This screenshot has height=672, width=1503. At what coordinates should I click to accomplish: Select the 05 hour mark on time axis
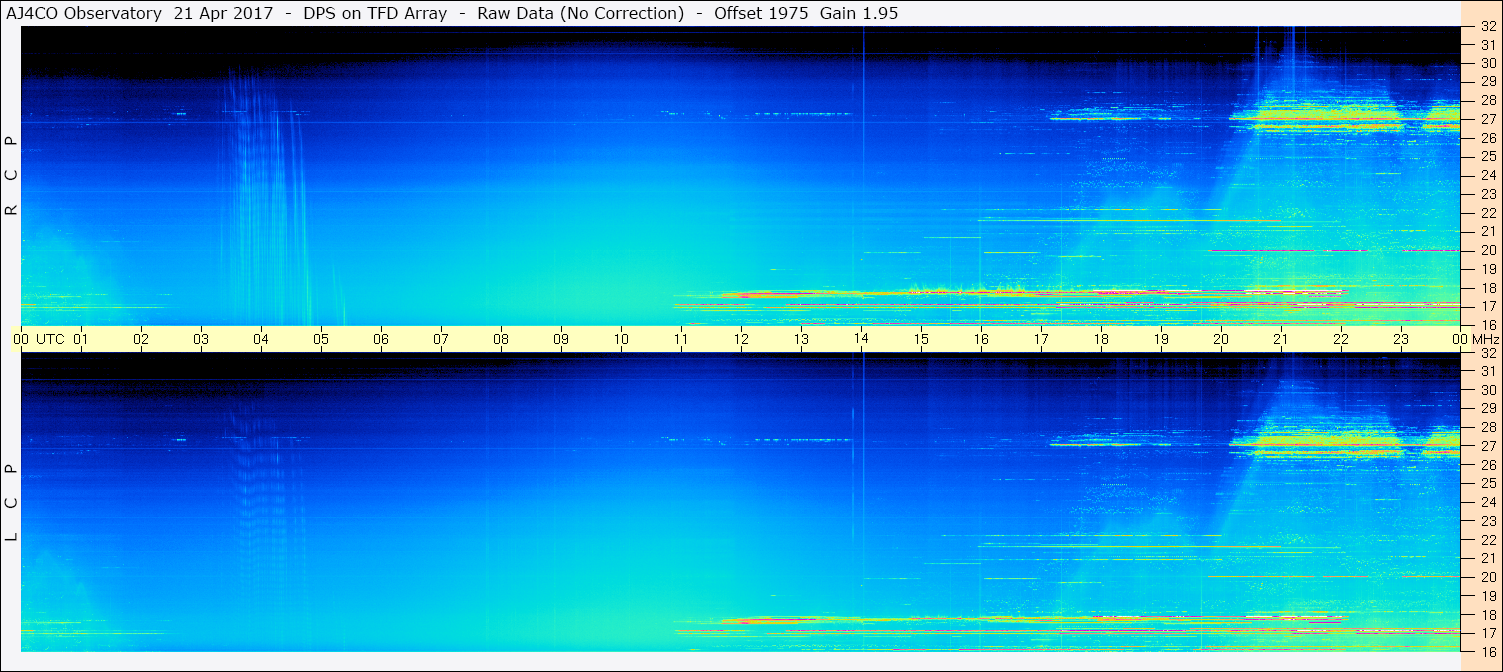[x=321, y=339]
